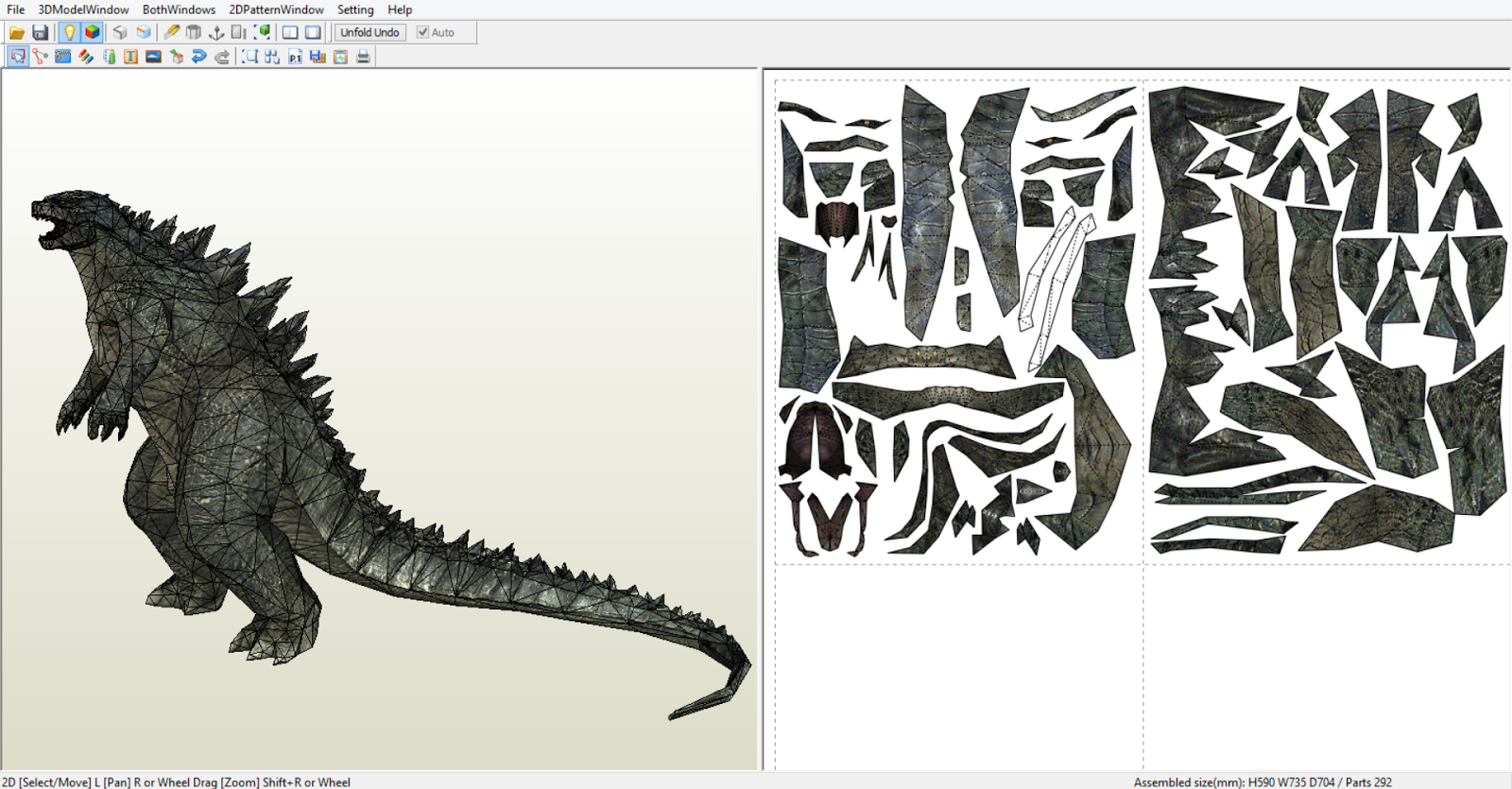The image size is (1512, 789).
Task: Toggle the colored cube texture display
Action: (x=92, y=32)
